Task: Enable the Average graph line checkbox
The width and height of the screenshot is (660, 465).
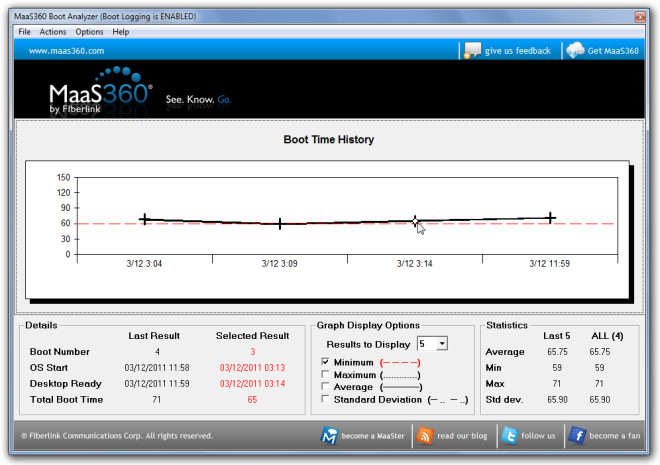Action: pos(325,386)
